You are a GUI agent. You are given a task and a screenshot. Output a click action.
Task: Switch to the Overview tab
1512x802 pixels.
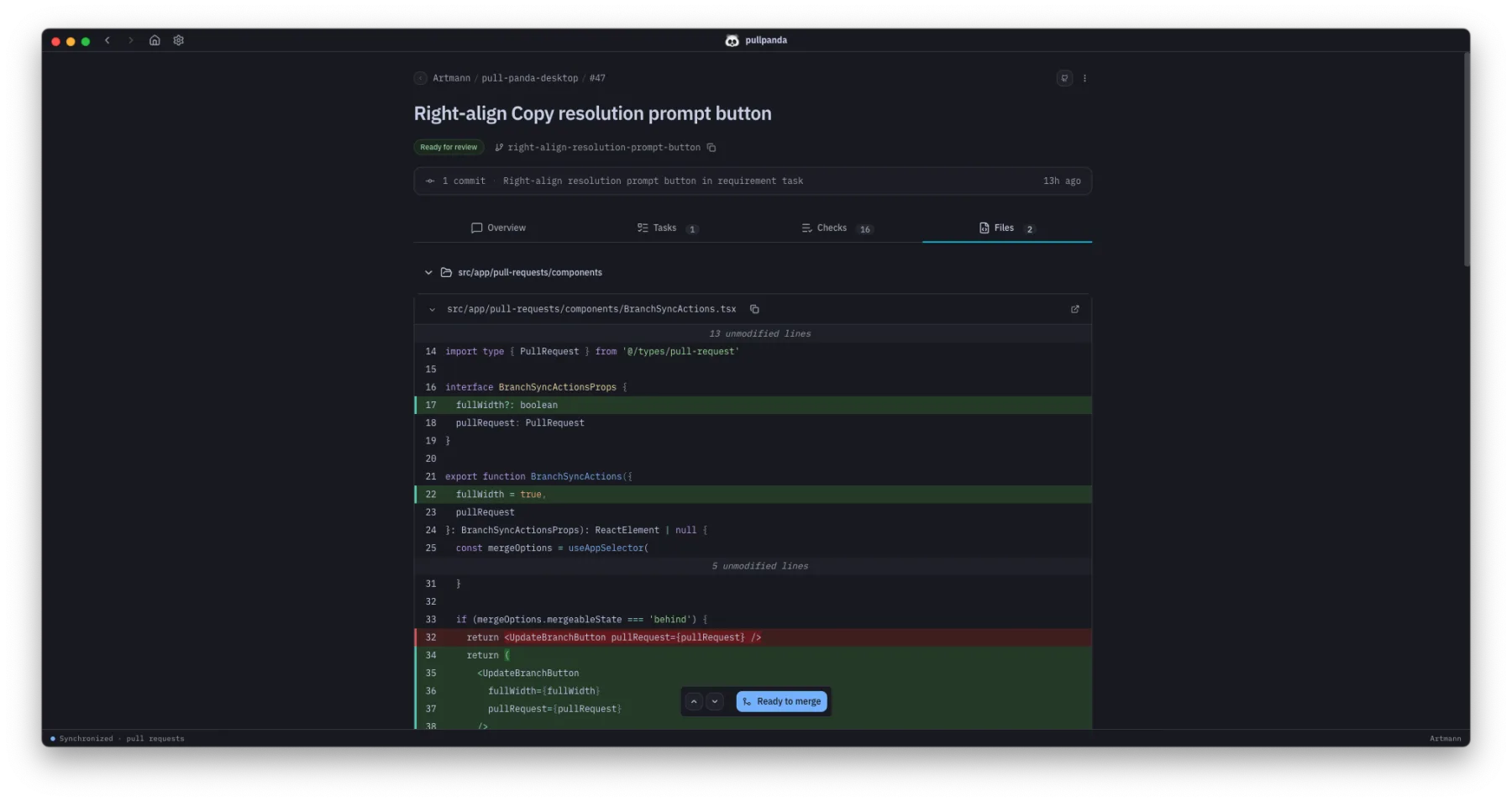point(498,228)
